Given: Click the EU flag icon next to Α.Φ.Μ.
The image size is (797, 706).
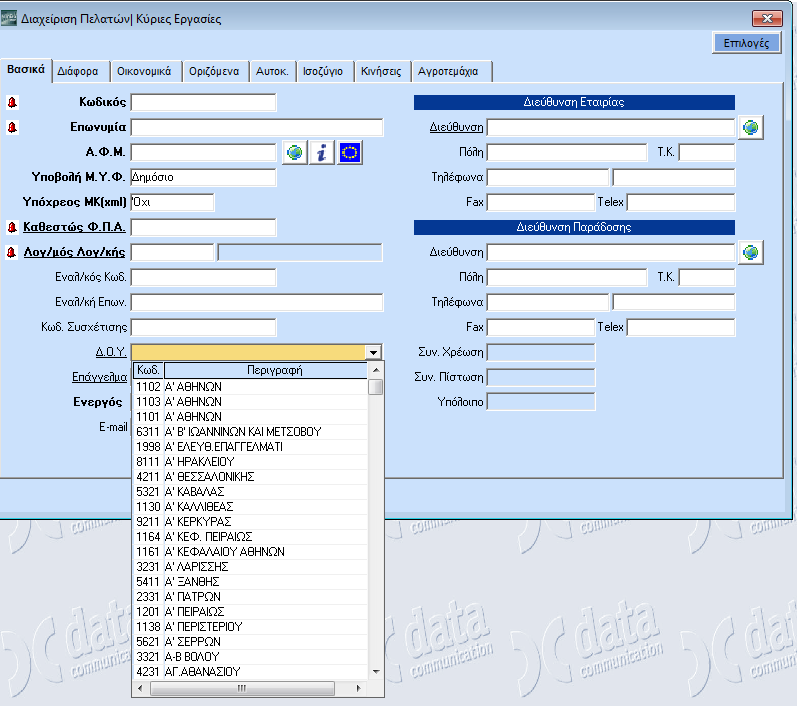Looking at the screenshot, I should pyautogui.click(x=350, y=152).
